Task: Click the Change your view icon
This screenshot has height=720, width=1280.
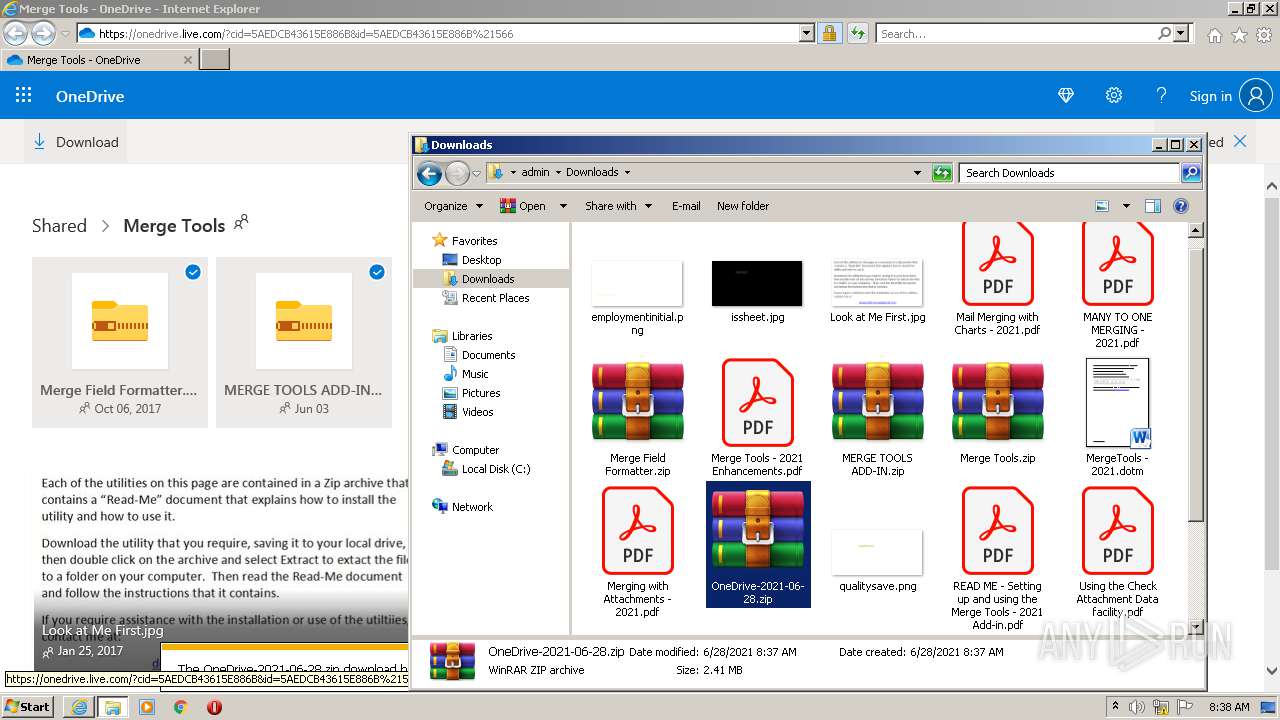Action: click(1102, 206)
